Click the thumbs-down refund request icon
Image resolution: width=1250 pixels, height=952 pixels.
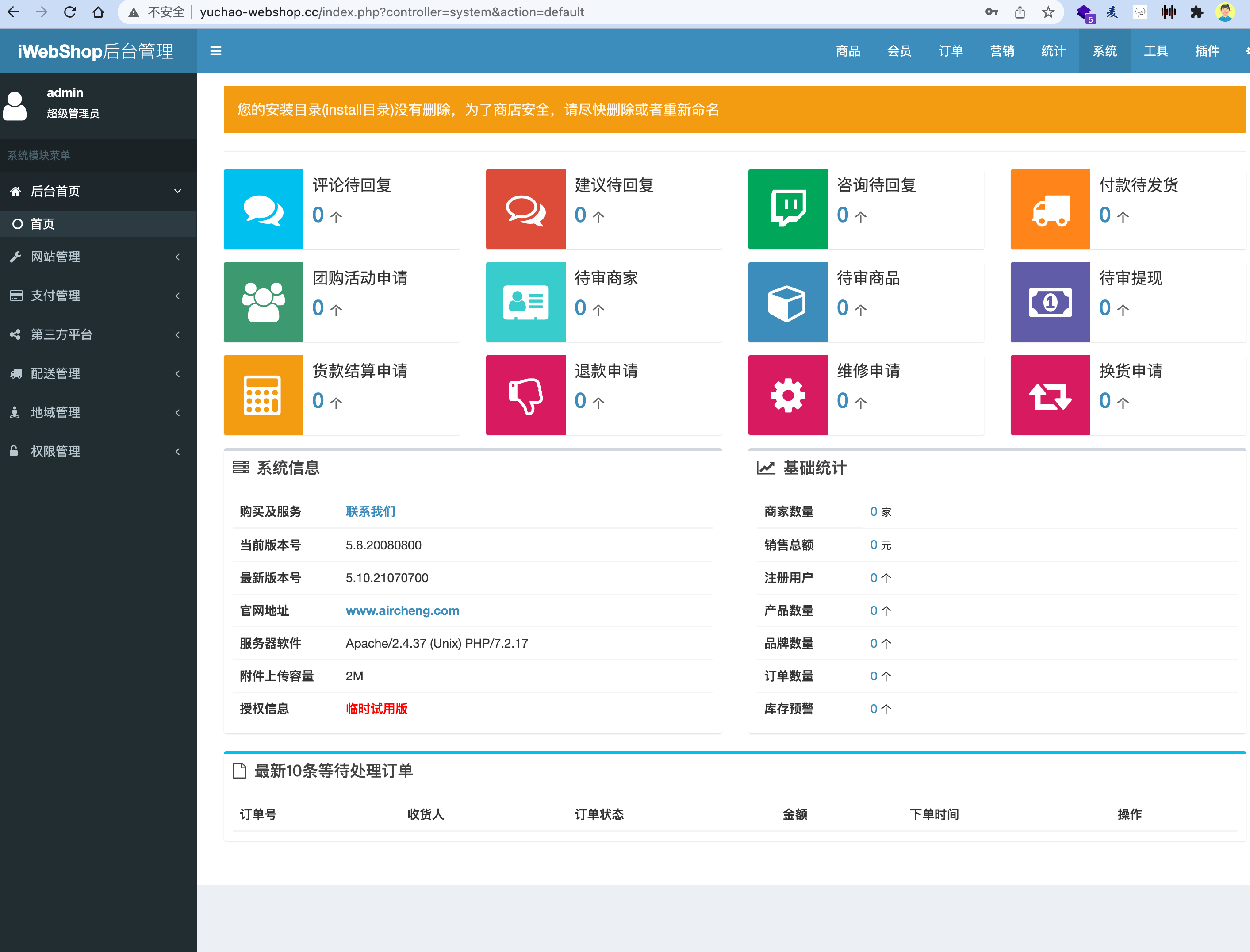click(x=525, y=395)
